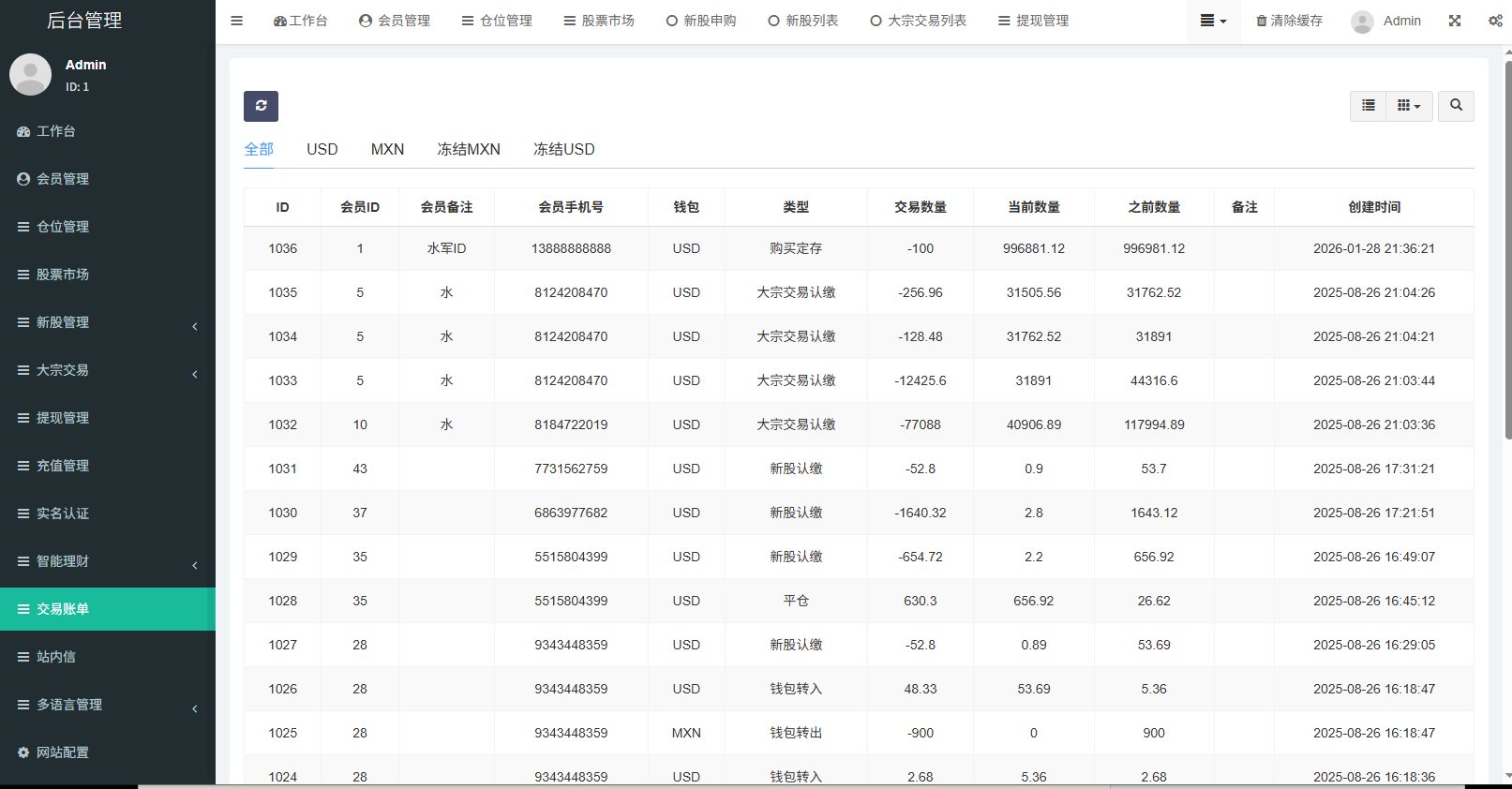Toggle the list view icon
The height and width of the screenshot is (789, 1512).
pyautogui.click(x=1369, y=106)
